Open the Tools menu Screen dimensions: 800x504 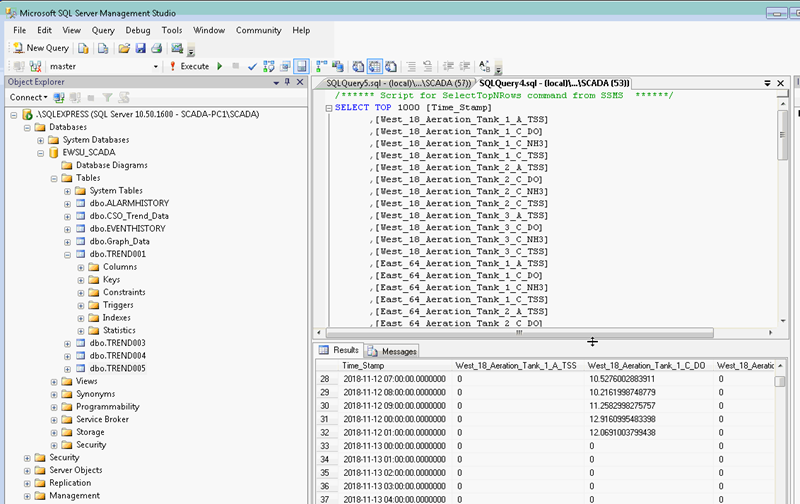coord(172,31)
